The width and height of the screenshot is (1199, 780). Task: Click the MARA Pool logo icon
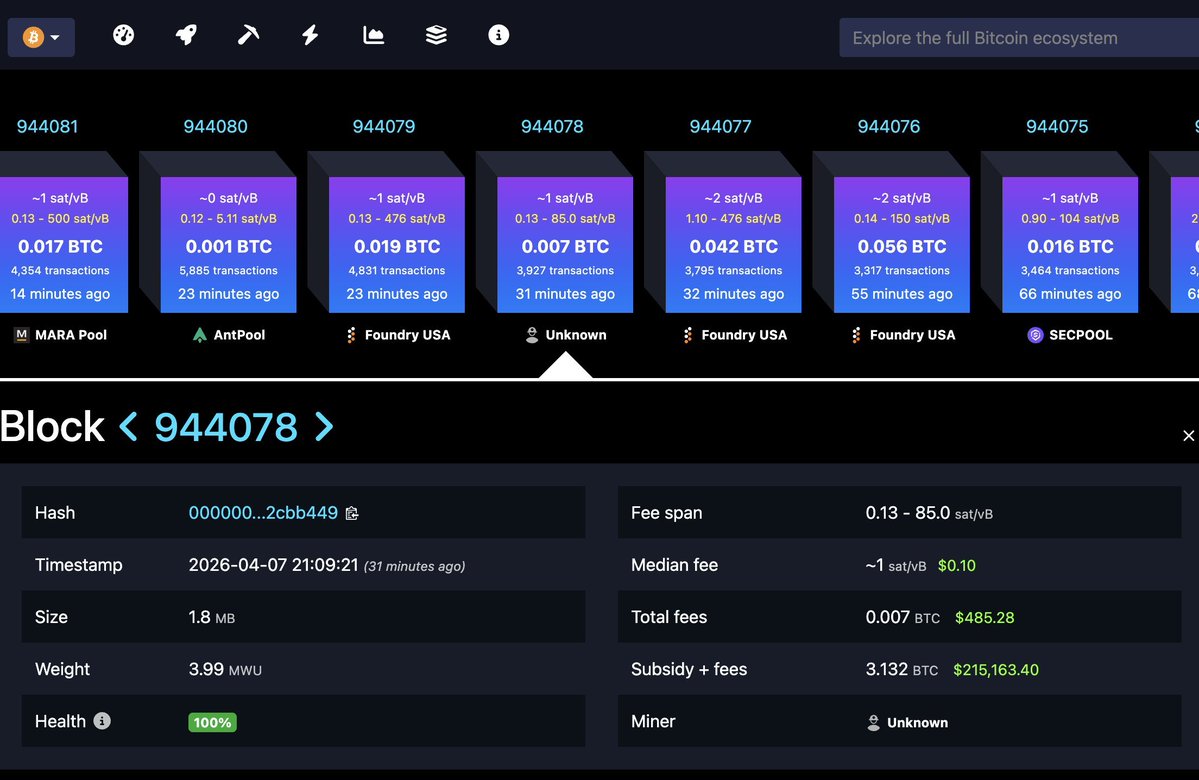point(21,335)
